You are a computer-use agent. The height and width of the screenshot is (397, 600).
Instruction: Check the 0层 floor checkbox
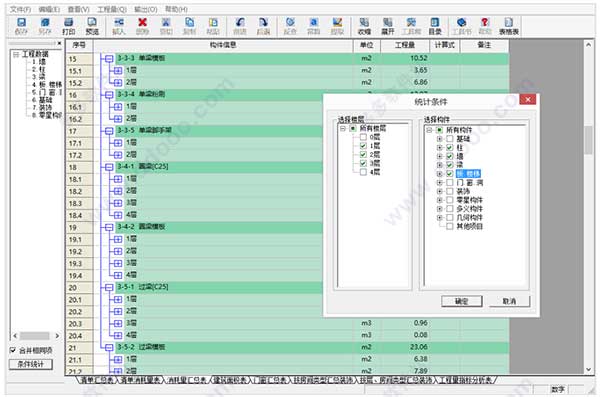[363, 137]
